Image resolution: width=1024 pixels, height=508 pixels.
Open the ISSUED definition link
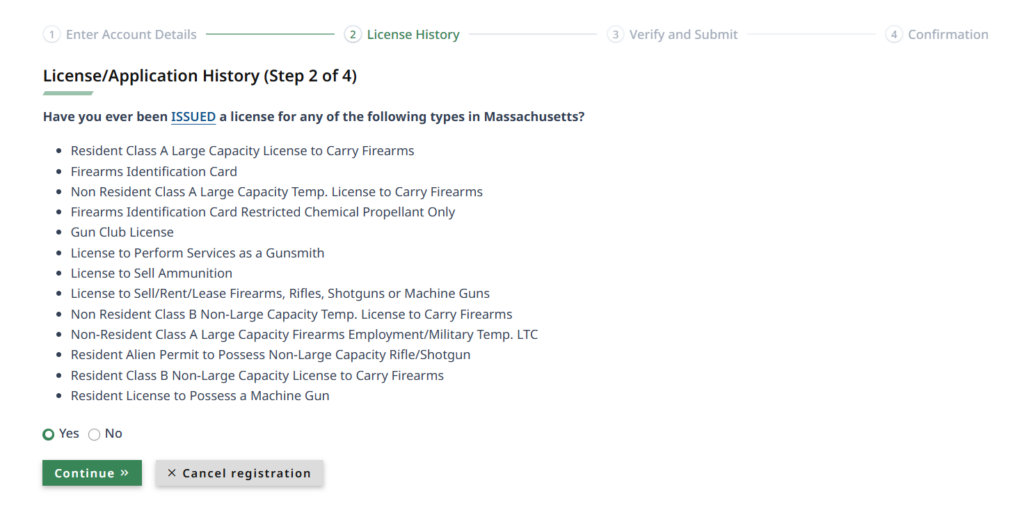(x=193, y=117)
